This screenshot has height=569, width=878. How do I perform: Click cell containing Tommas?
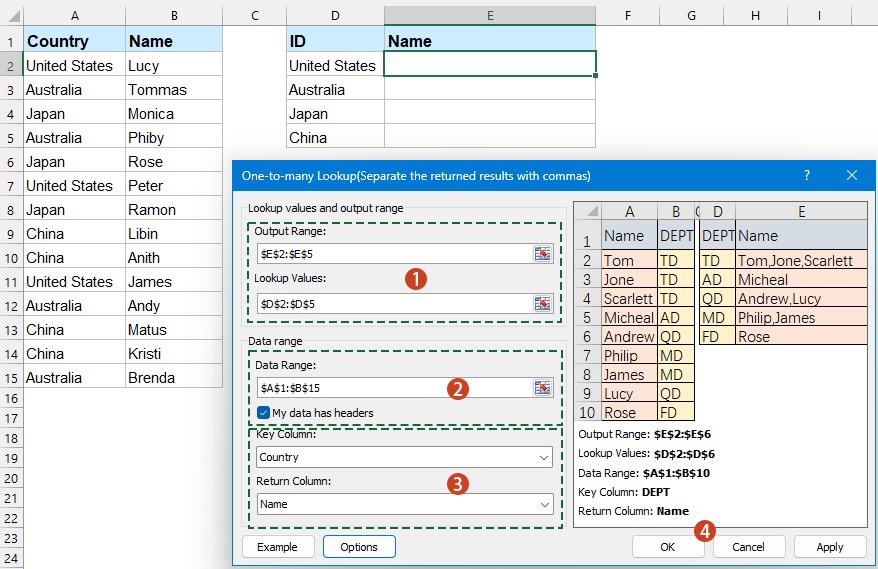click(x=174, y=90)
